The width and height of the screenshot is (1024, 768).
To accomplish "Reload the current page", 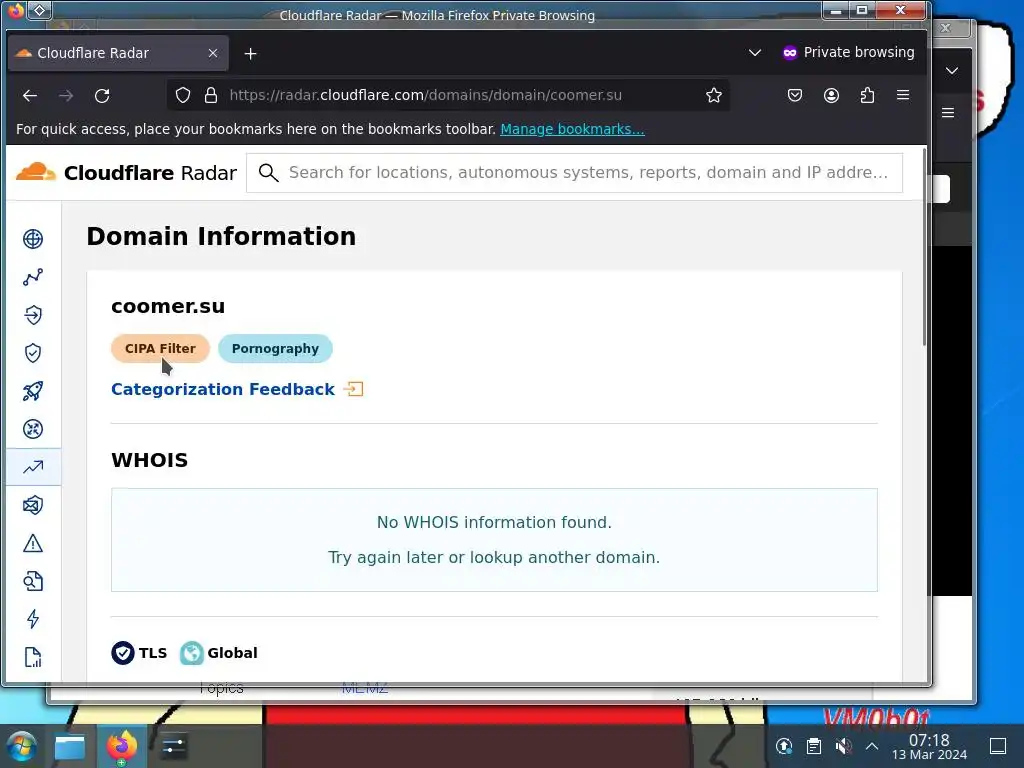I will tap(102, 95).
